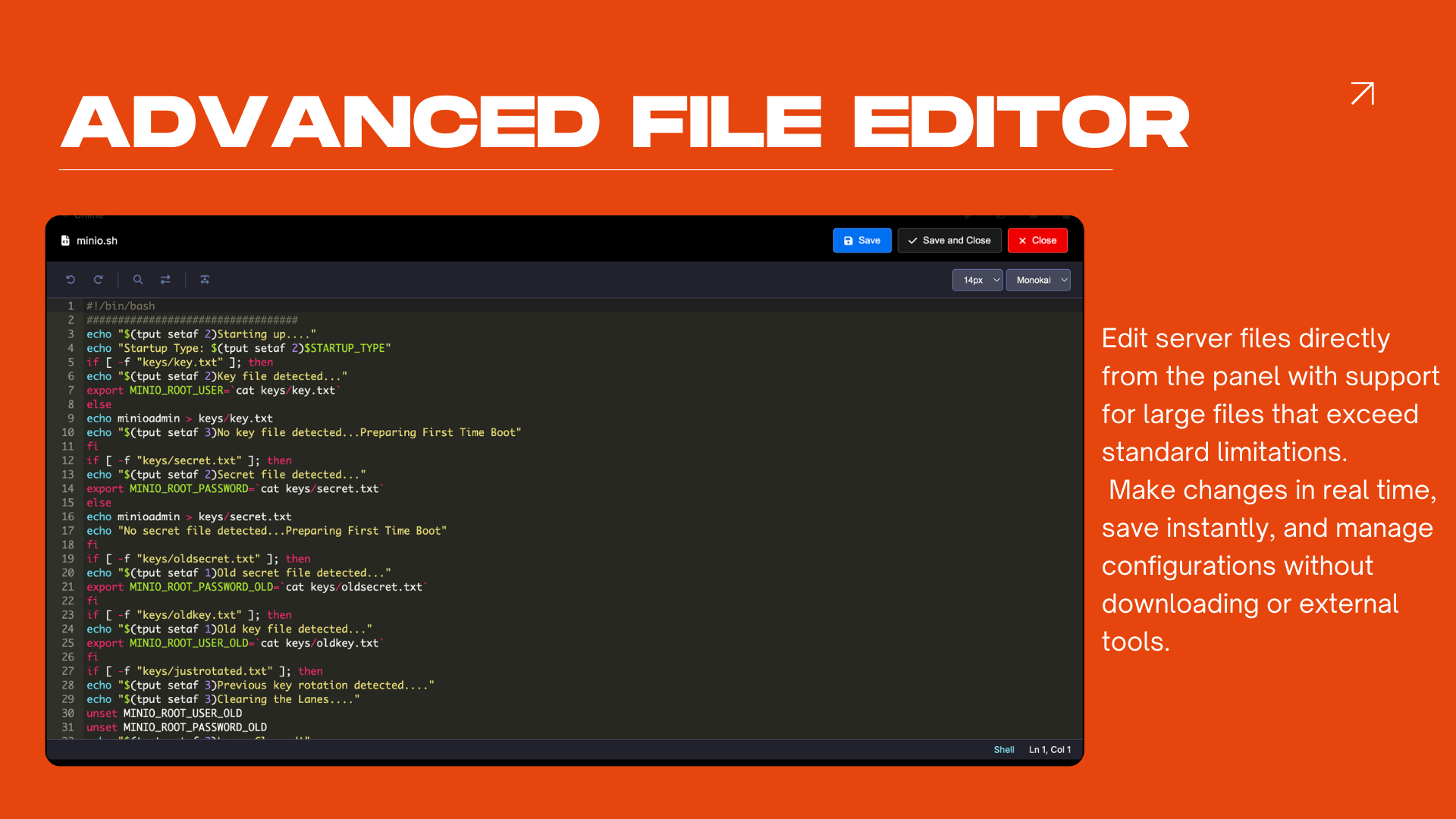Toggle word wrap icon in toolbar
The image size is (1456, 819).
pyautogui.click(x=205, y=280)
